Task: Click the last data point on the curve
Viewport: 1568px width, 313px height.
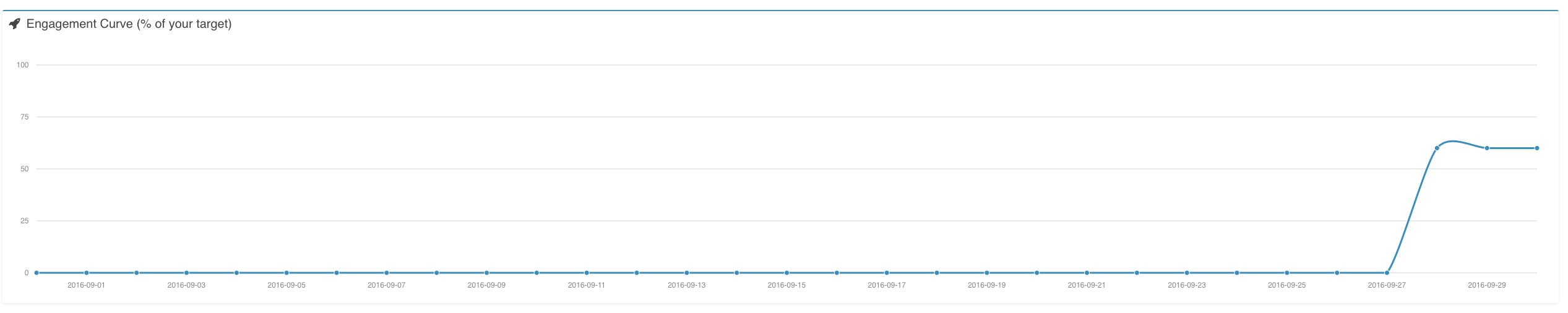Action: pos(1537,148)
